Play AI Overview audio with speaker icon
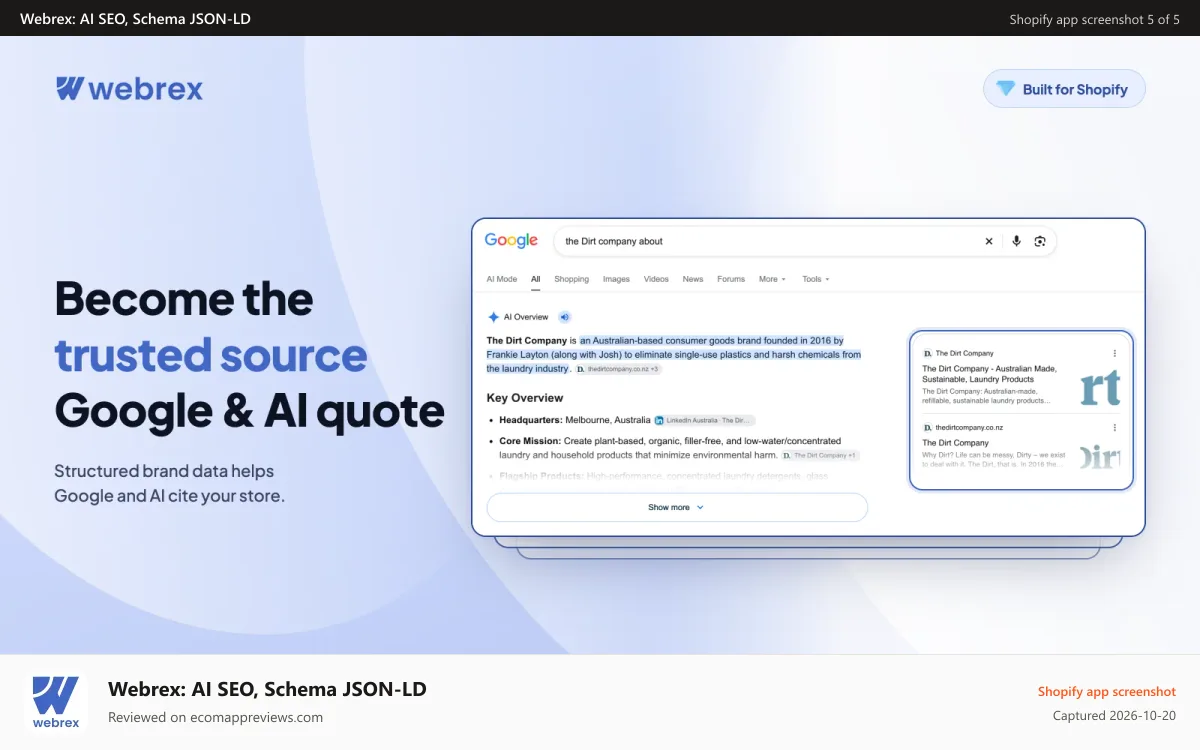Viewport: 1200px width, 750px height. 565,317
